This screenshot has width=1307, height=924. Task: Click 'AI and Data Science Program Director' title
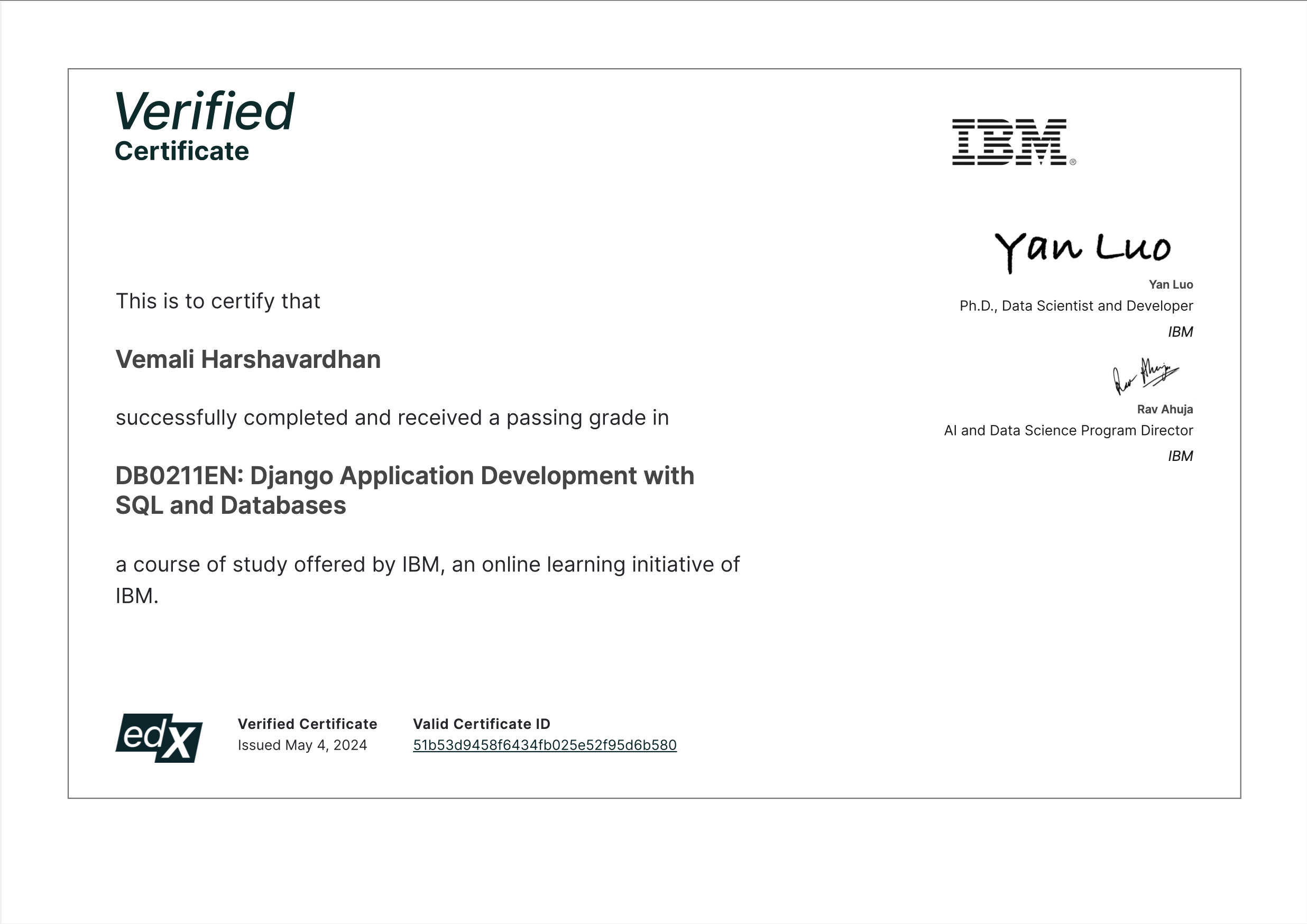[1068, 431]
